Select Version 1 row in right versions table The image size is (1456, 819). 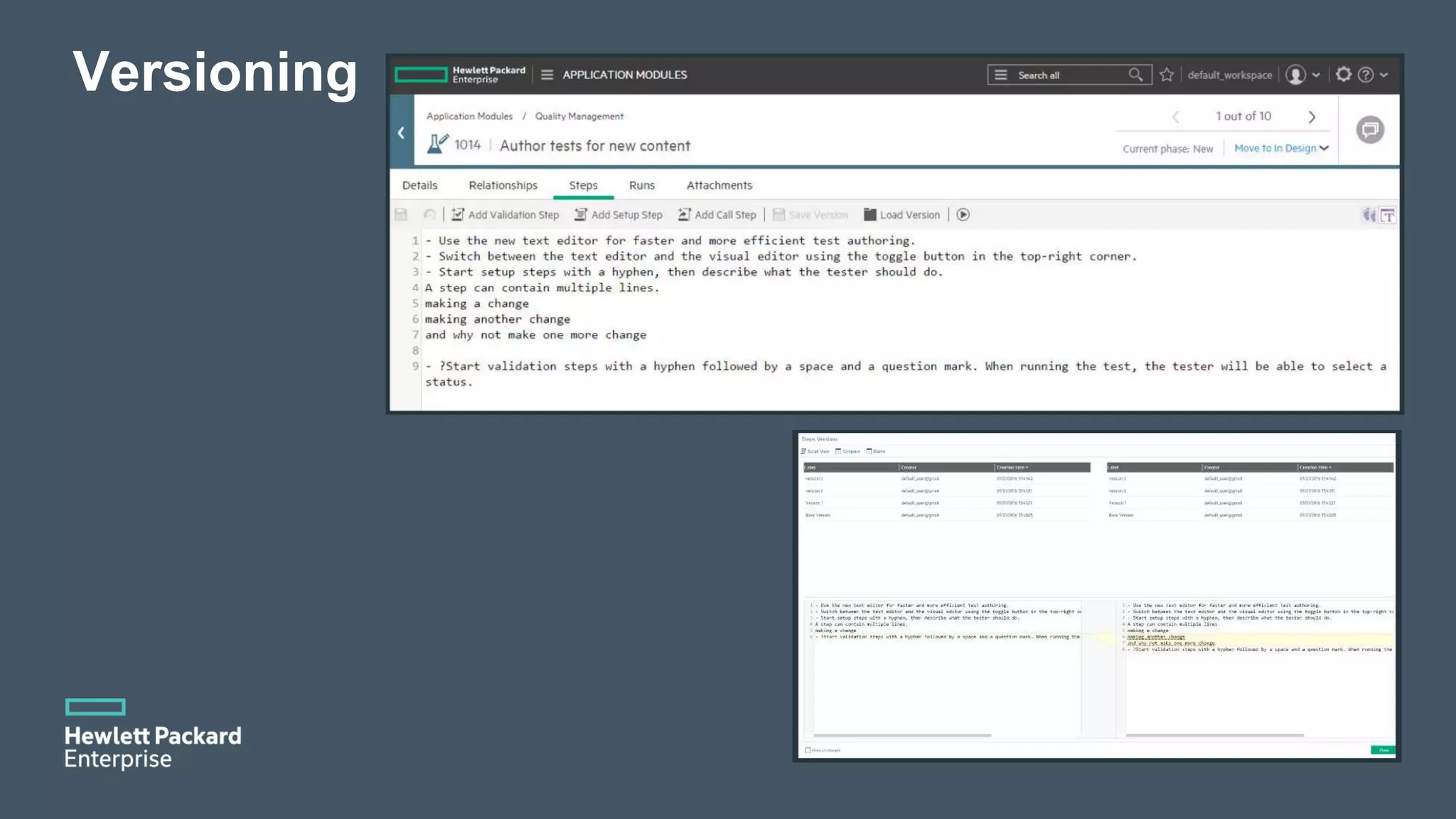[x=1250, y=503]
